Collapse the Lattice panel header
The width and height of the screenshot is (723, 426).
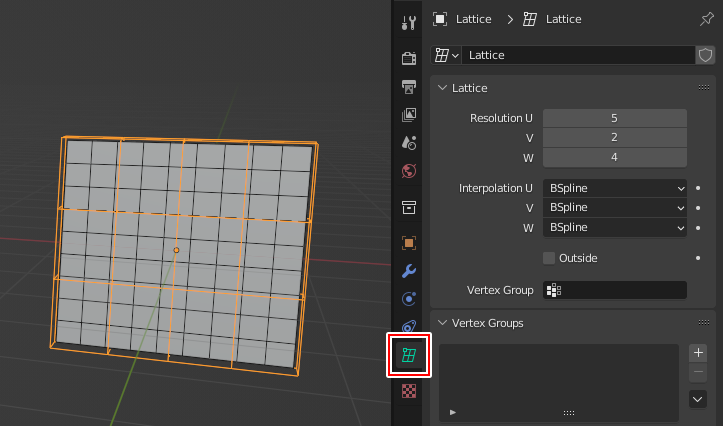tap(443, 88)
